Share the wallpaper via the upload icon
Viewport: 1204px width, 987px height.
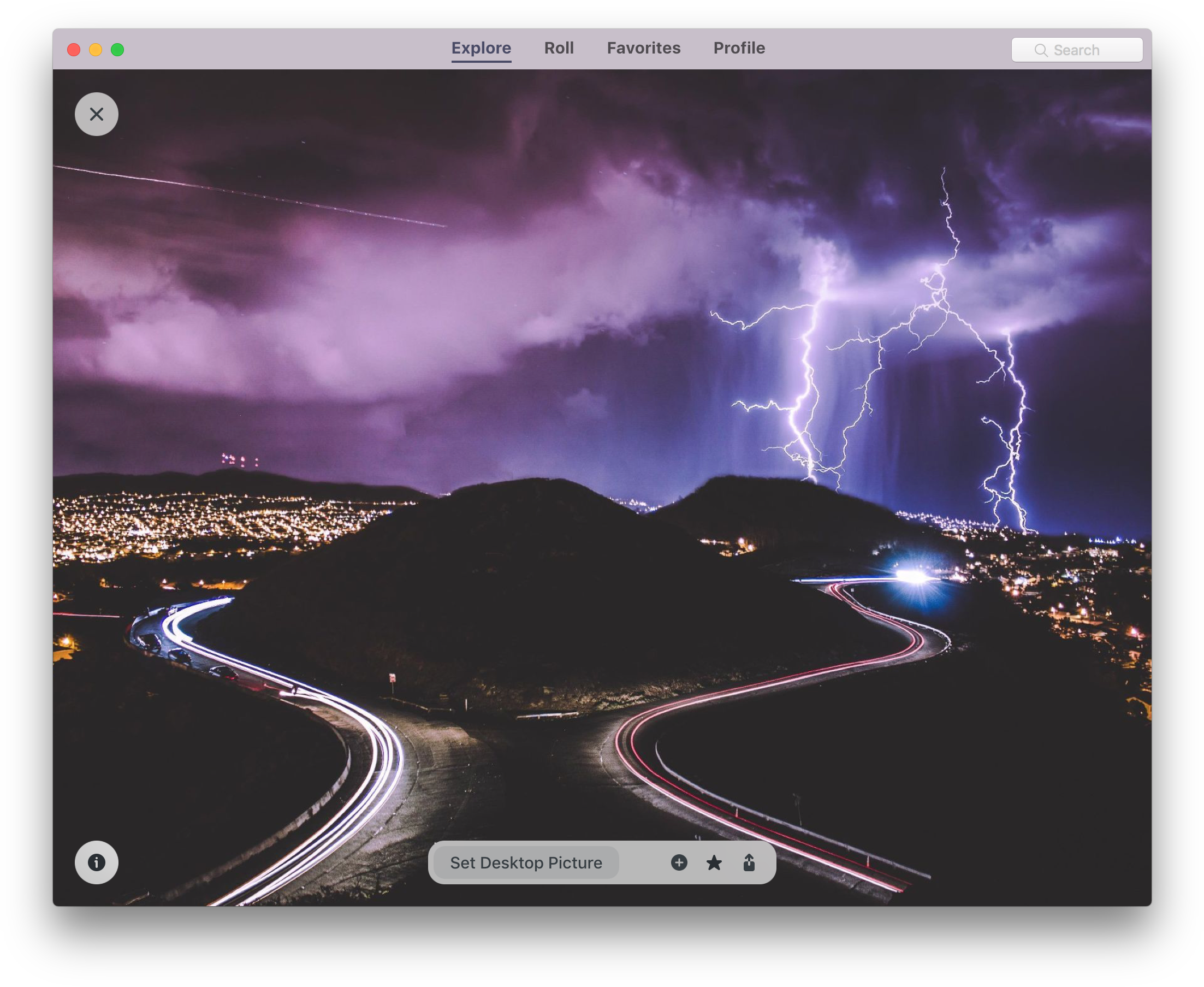coord(749,863)
